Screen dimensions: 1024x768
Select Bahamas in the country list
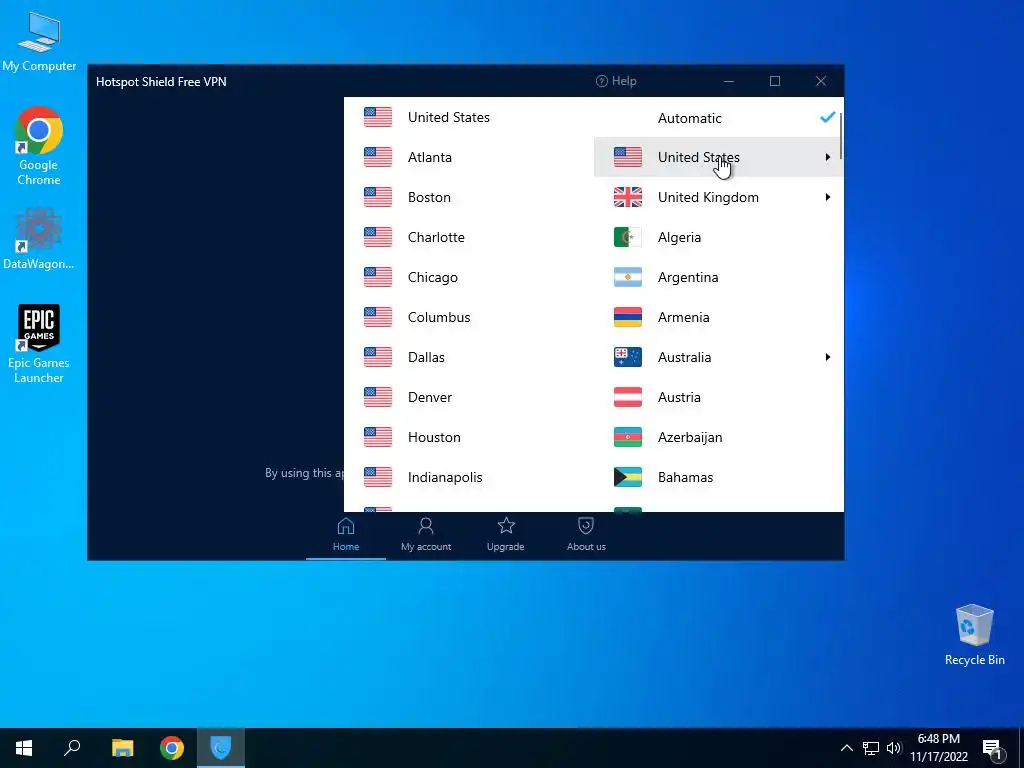click(x=718, y=477)
